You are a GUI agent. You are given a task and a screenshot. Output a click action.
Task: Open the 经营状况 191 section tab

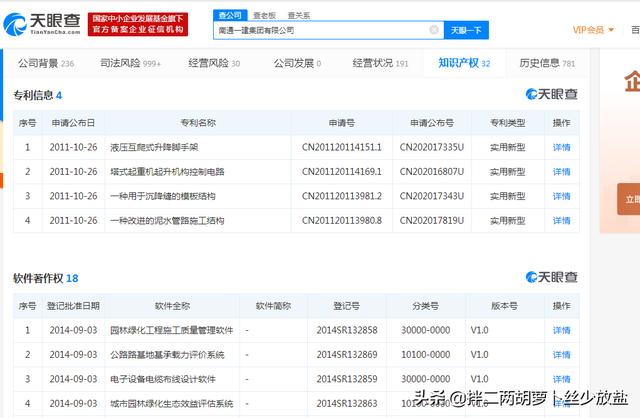(x=380, y=63)
